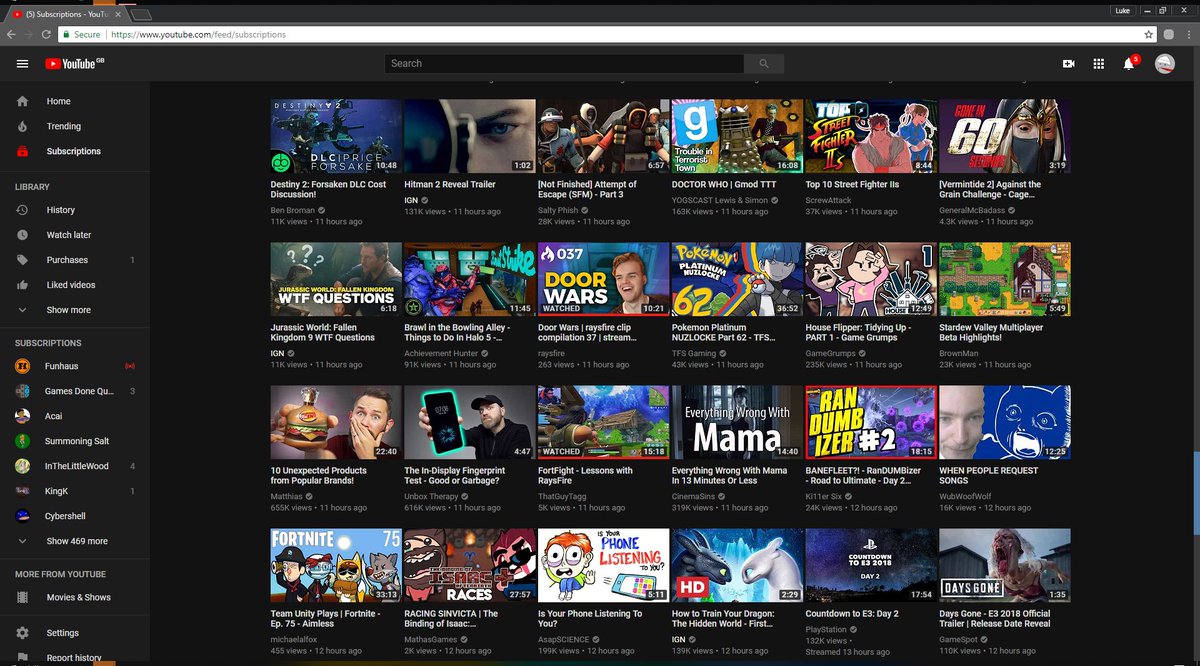Image resolution: width=1200 pixels, height=666 pixels.
Task: Click in the Search field
Action: point(564,63)
